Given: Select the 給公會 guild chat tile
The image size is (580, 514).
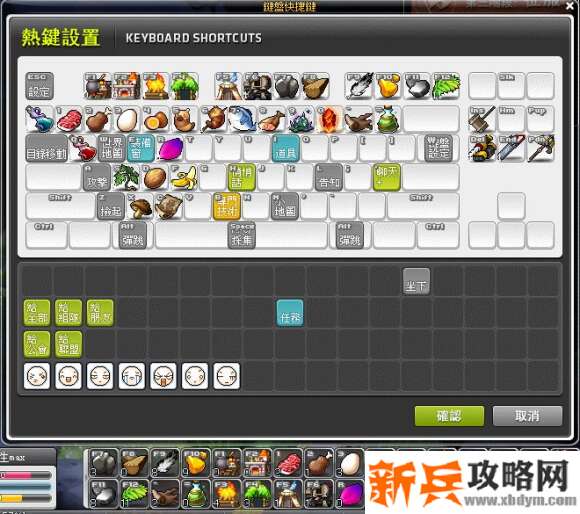Looking at the screenshot, I should [37, 345].
